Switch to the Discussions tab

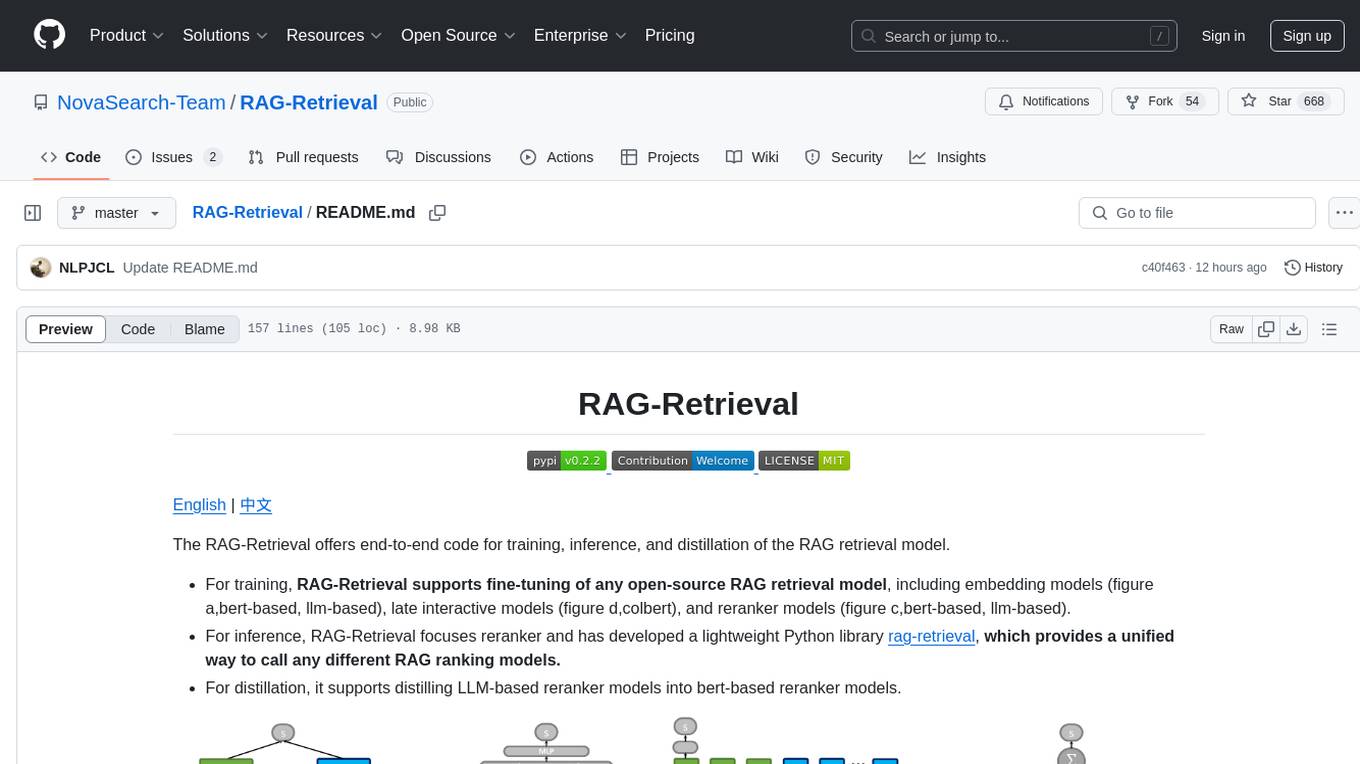[x=438, y=157]
